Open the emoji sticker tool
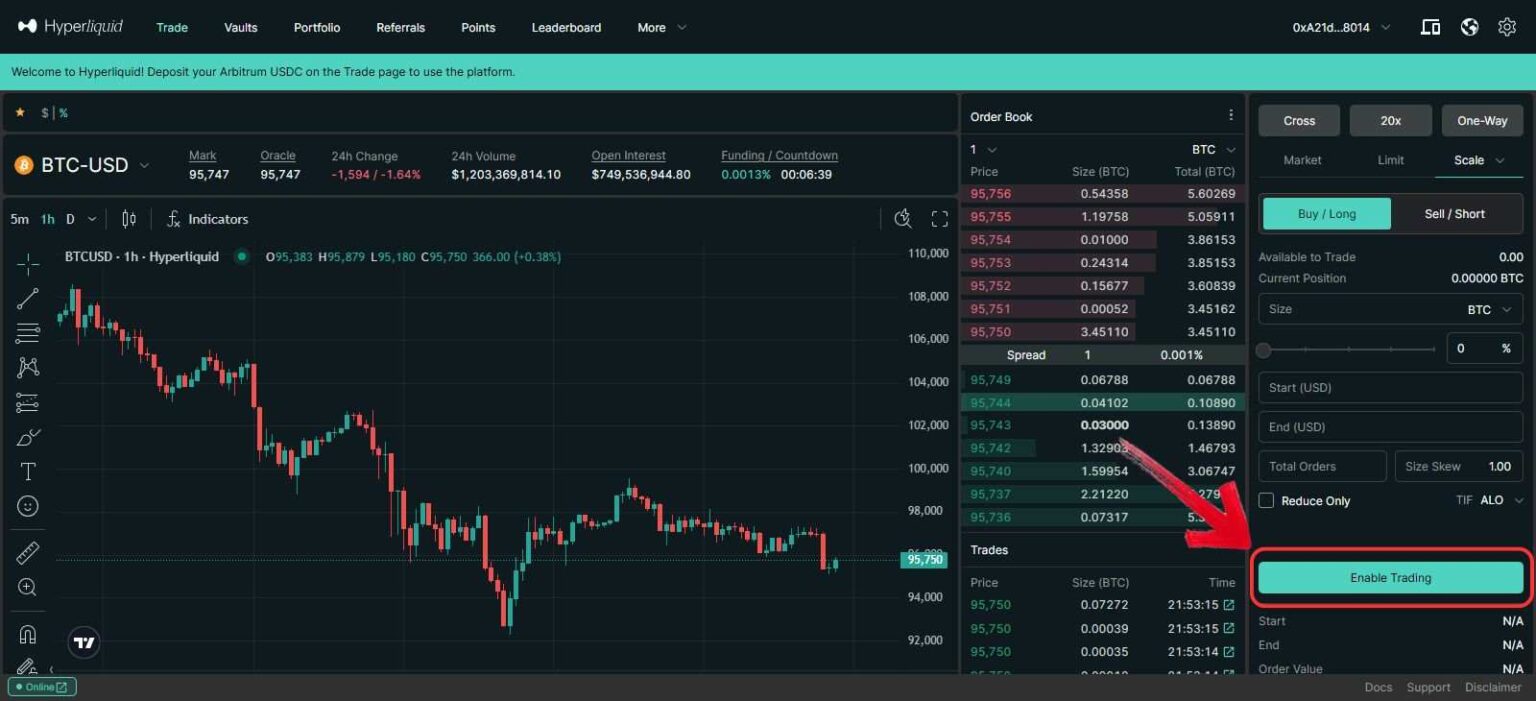Screen dimensions: 1536x701 28,507
